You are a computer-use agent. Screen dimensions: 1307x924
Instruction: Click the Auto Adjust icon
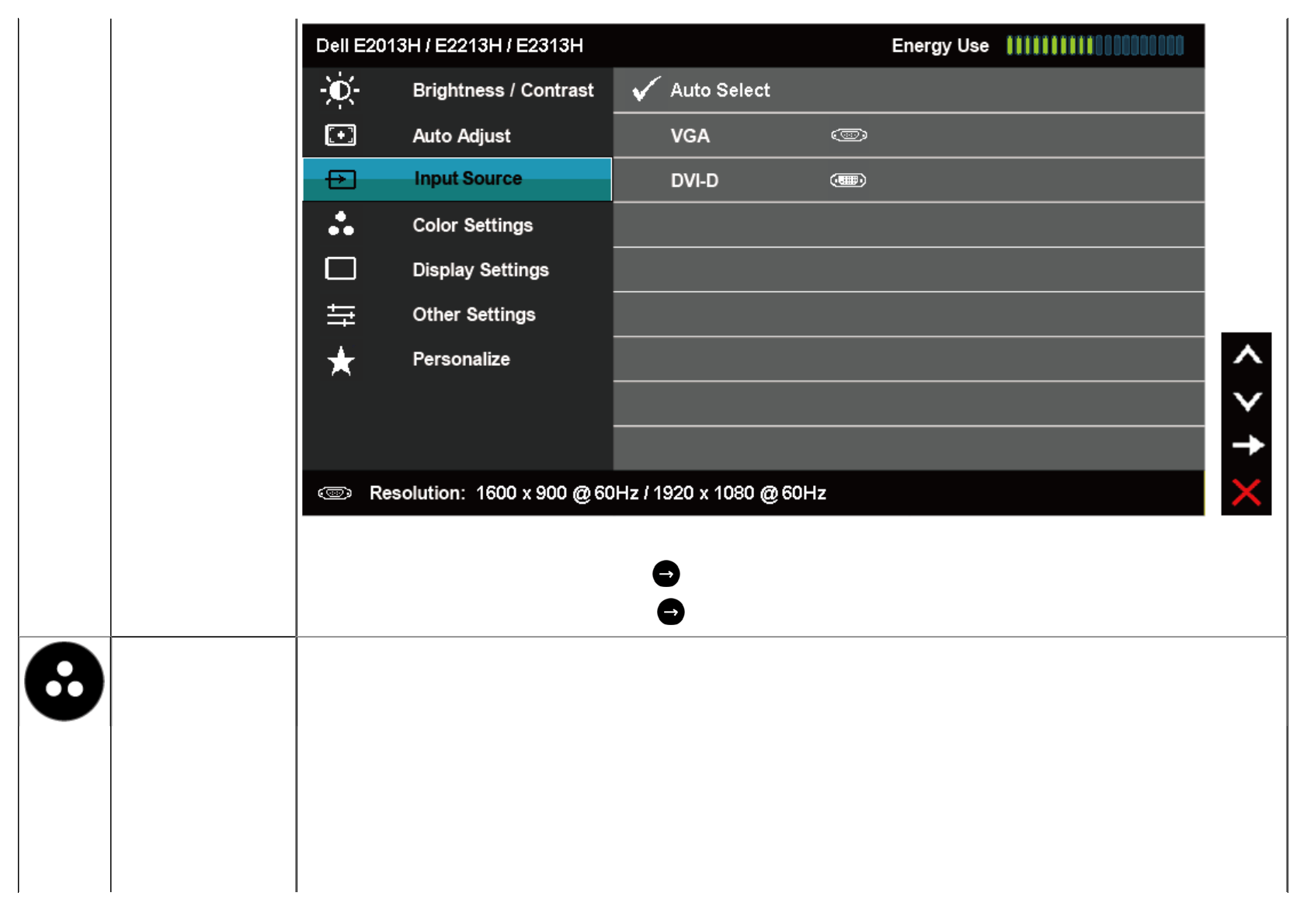(340, 135)
